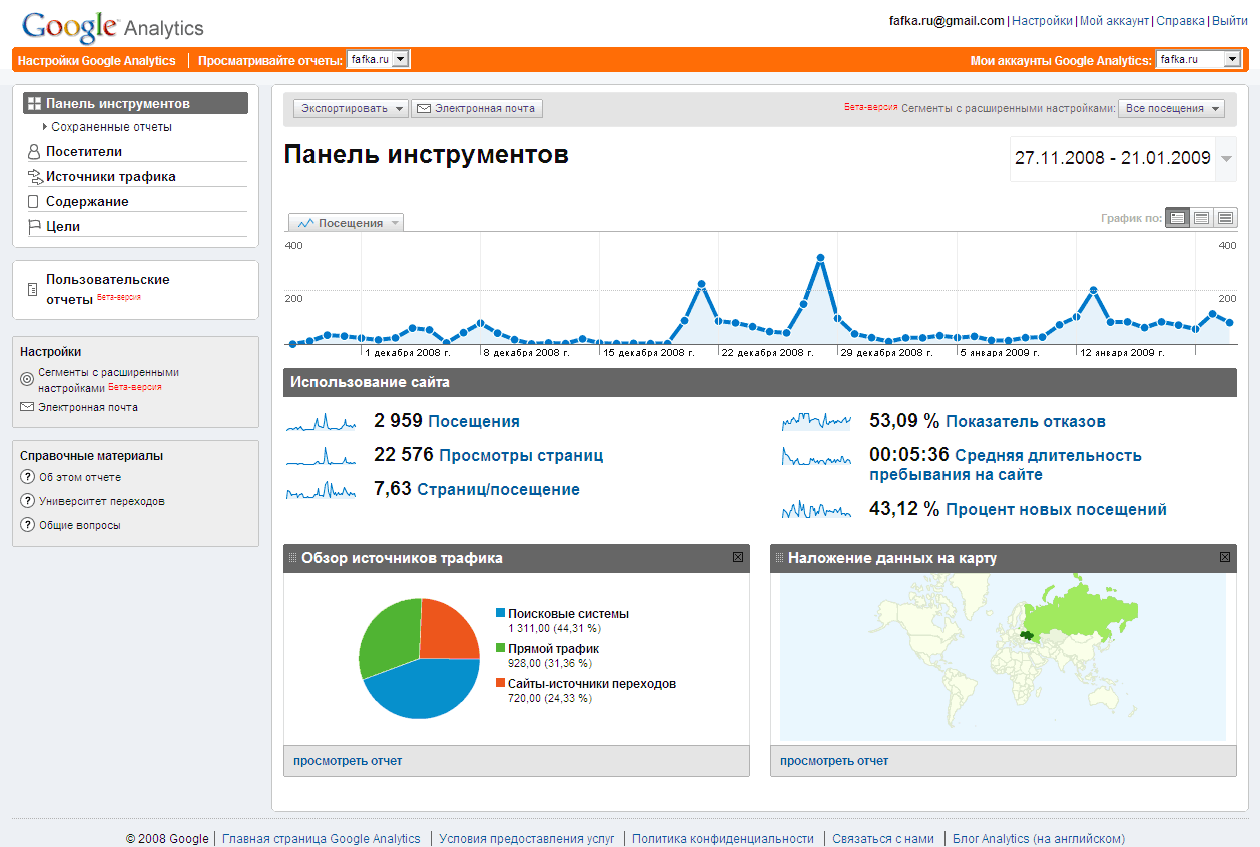The width and height of the screenshot is (1260, 847).
Task: Click the blue pie chart slice
Action: [x=422, y=690]
